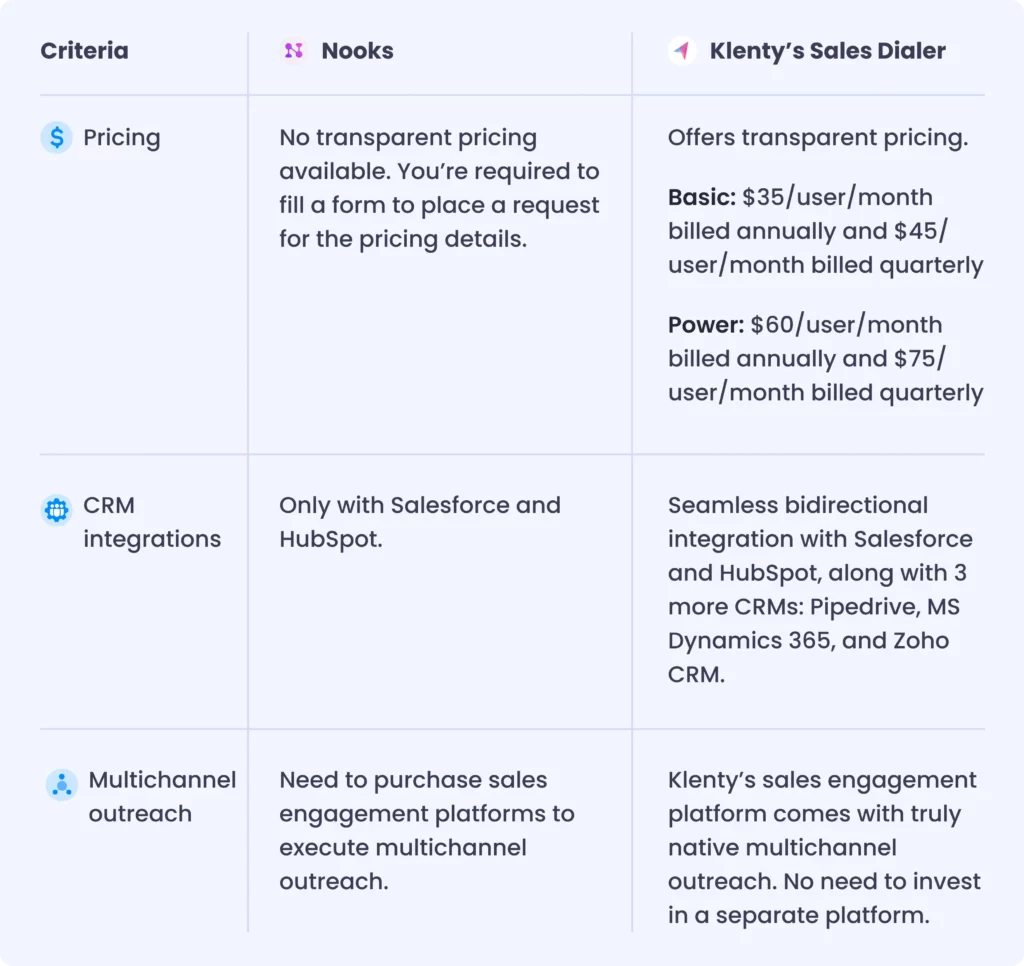Image resolution: width=1024 pixels, height=966 pixels.
Task: Click the Nooks logo icon
Action: [x=294, y=50]
